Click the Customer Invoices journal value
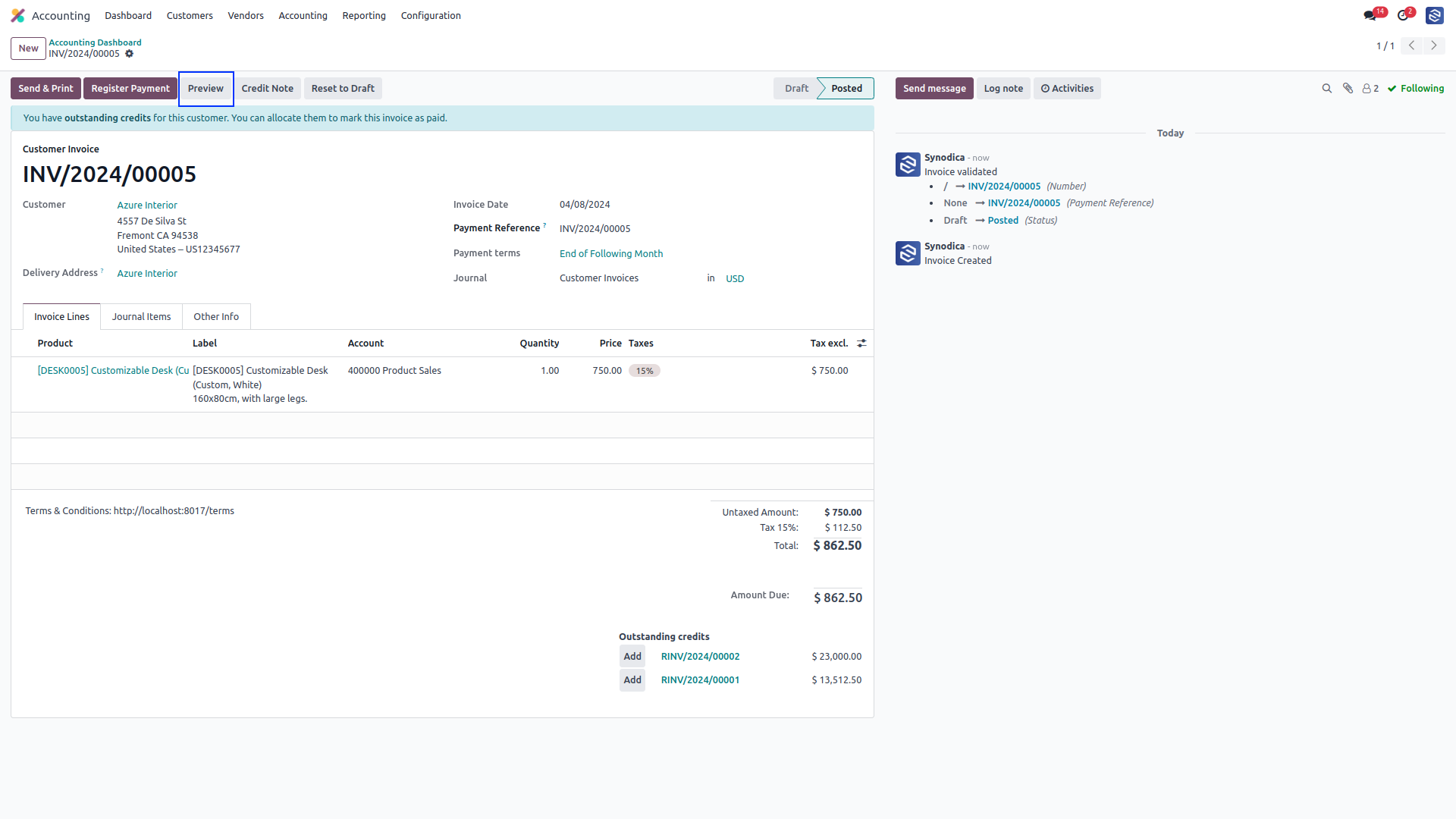Screen dimensions: 1456x819 pos(599,278)
